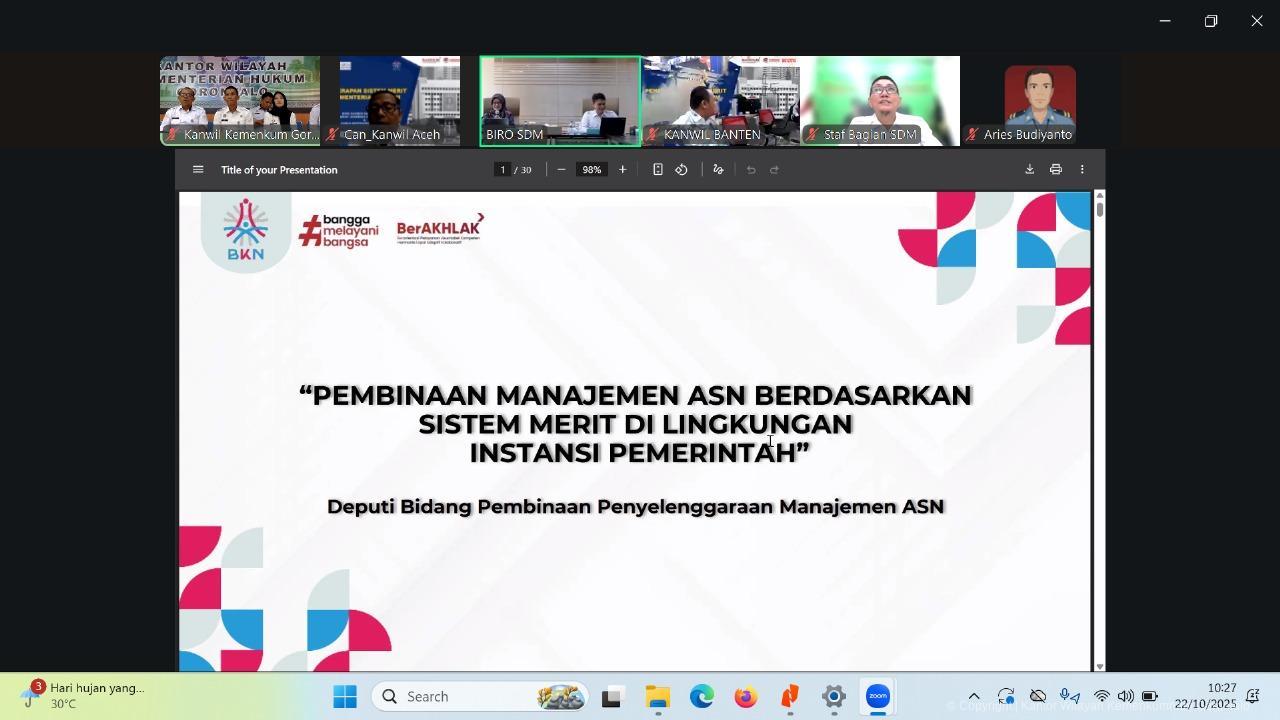Enable the draw annotation tool
Viewport: 1280px width, 720px height.
click(x=718, y=170)
